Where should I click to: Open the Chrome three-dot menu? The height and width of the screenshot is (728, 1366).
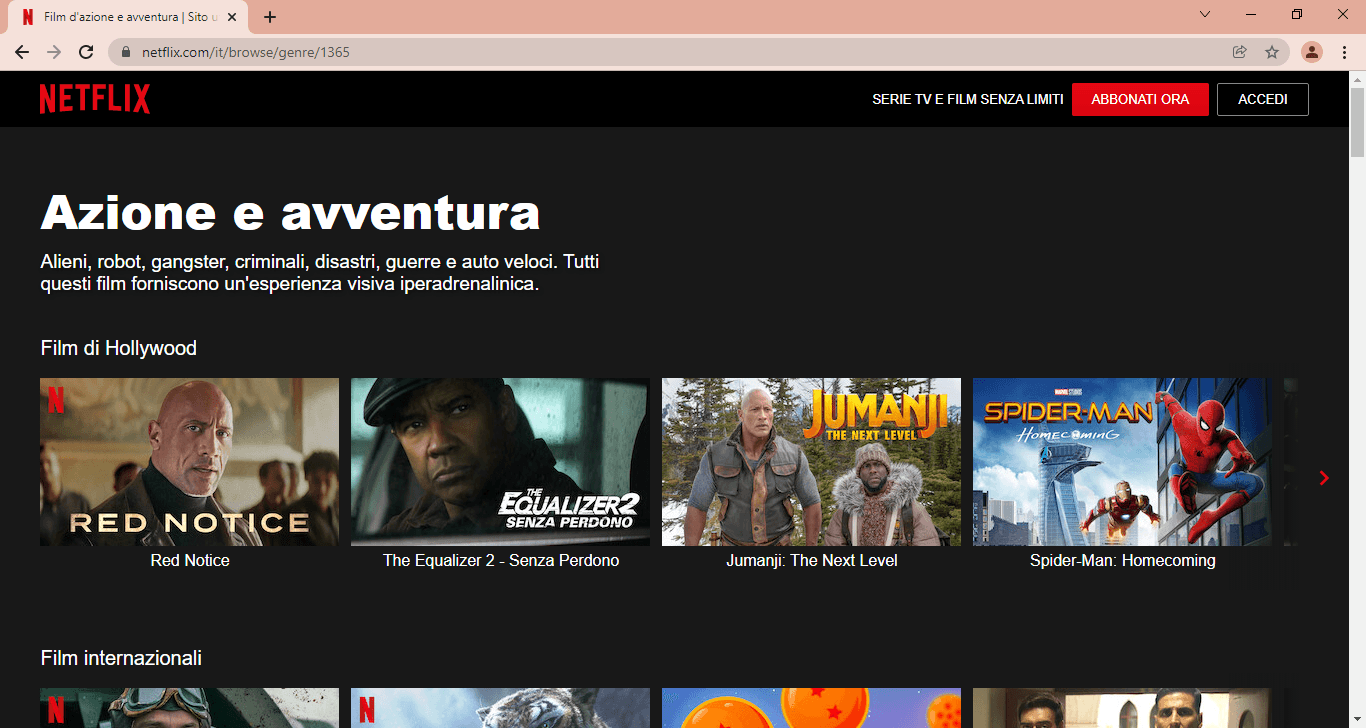[1344, 52]
